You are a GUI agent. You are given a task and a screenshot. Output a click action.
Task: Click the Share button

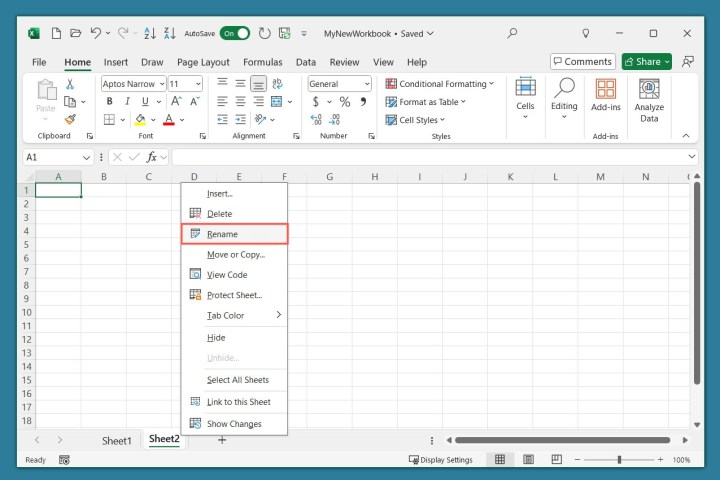coord(646,62)
